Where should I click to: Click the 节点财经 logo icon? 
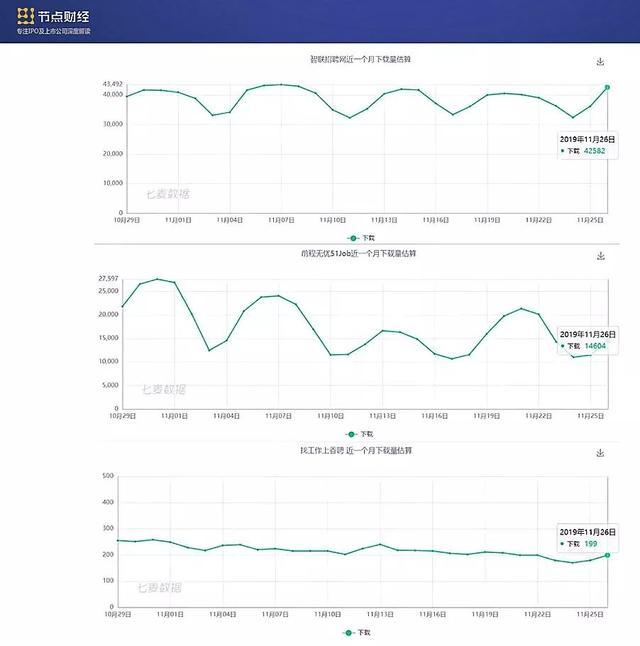click(26, 16)
